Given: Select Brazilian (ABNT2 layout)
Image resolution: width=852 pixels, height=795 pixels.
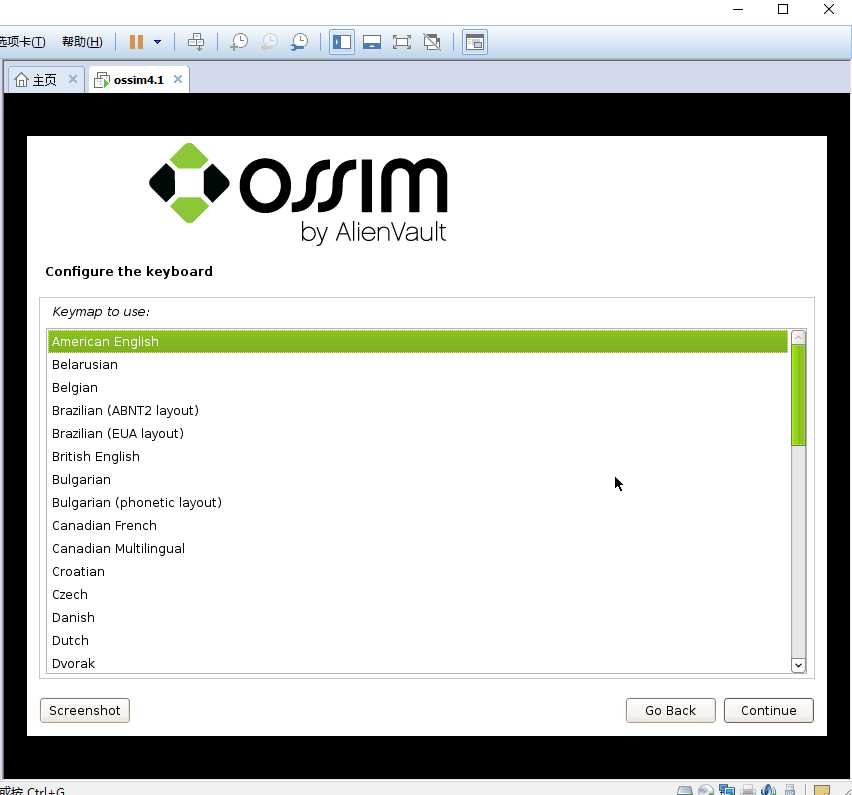Looking at the screenshot, I should point(417,411).
